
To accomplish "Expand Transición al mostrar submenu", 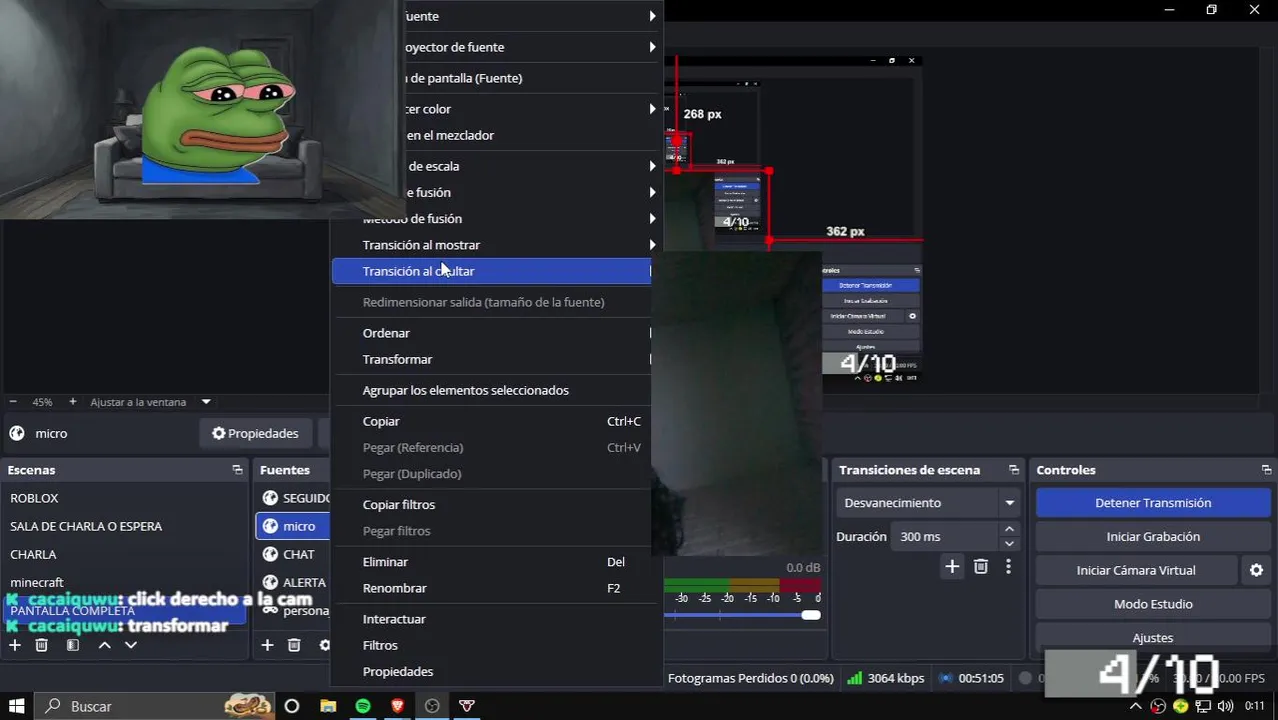I will (x=652, y=245).
